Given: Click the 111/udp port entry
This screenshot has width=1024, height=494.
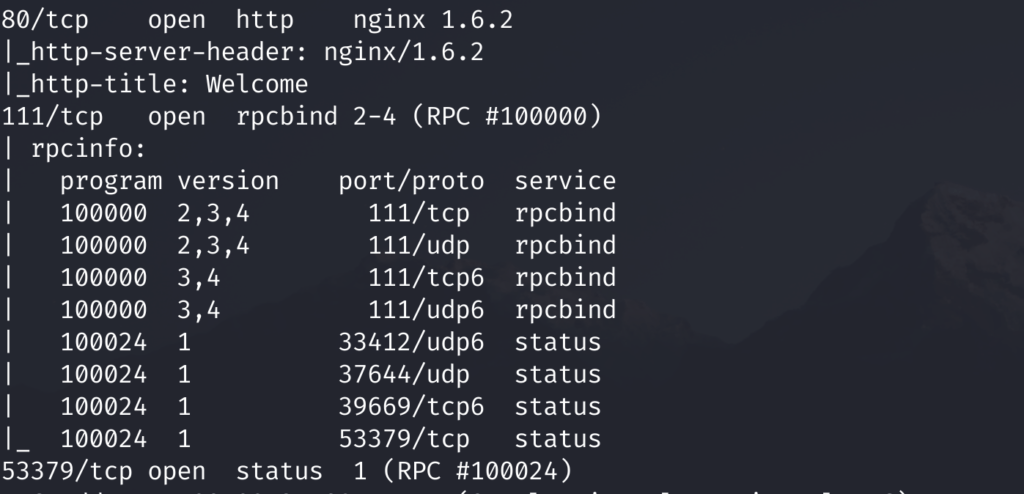Looking at the screenshot, I should [x=419, y=245].
